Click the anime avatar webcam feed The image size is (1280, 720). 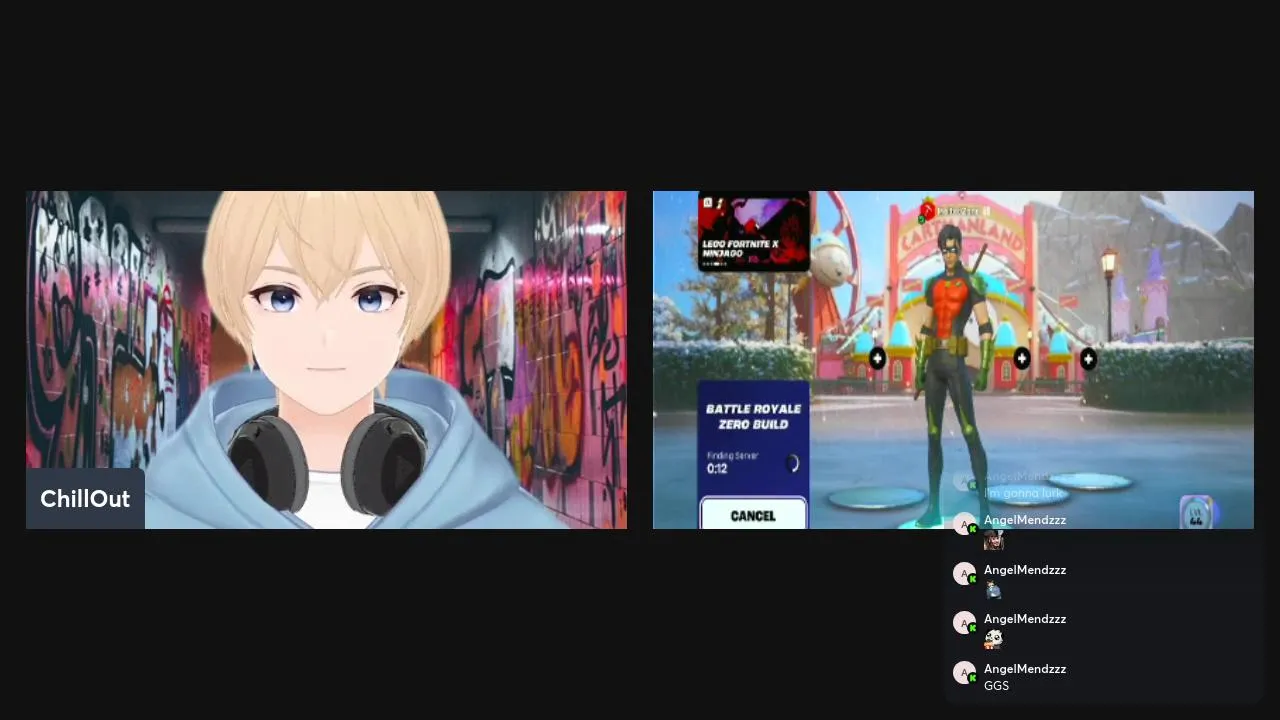click(326, 360)
